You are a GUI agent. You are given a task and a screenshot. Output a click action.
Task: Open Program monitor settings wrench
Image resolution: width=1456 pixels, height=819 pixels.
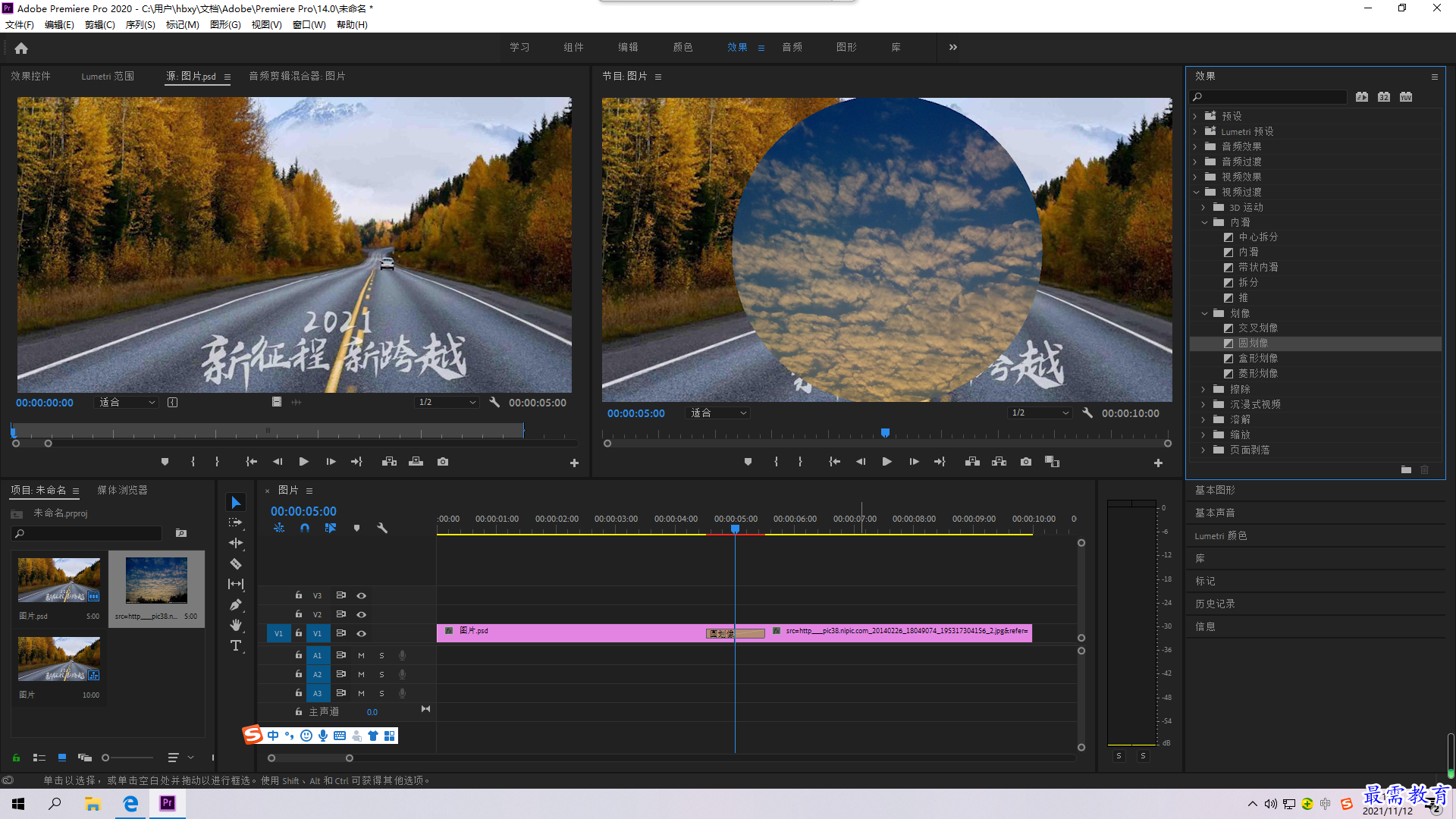pos(1087,413)
